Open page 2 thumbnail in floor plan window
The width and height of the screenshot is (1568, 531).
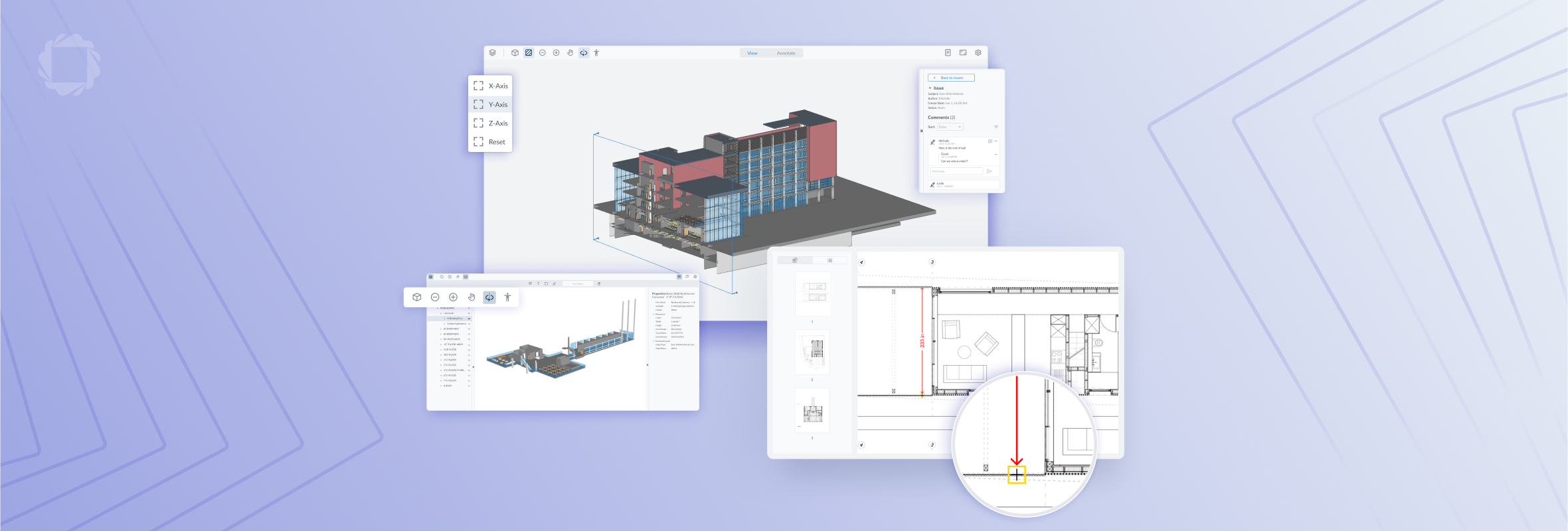click(812, 352)
